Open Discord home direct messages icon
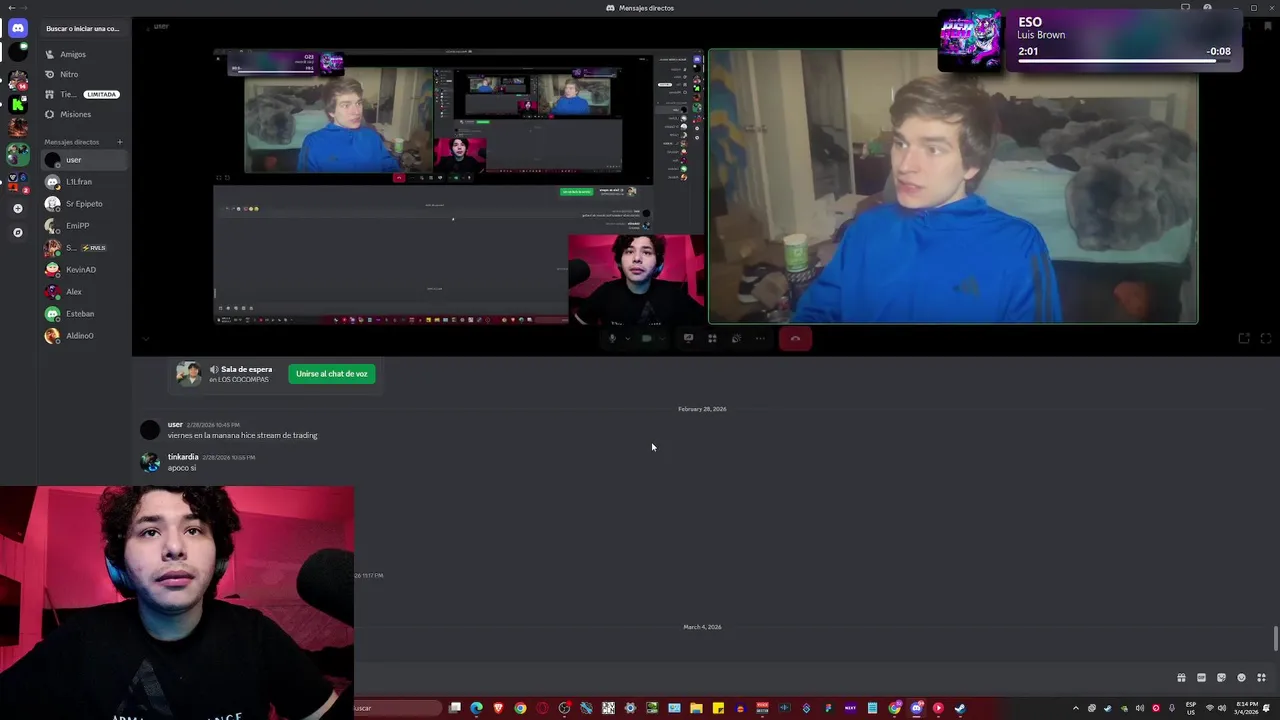 [x=18, y=28]
